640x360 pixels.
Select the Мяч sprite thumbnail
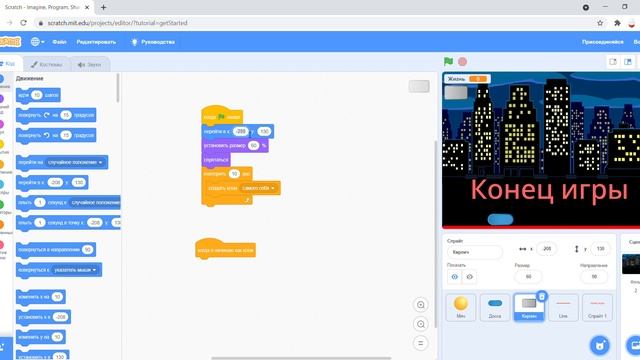click(460, 307)
